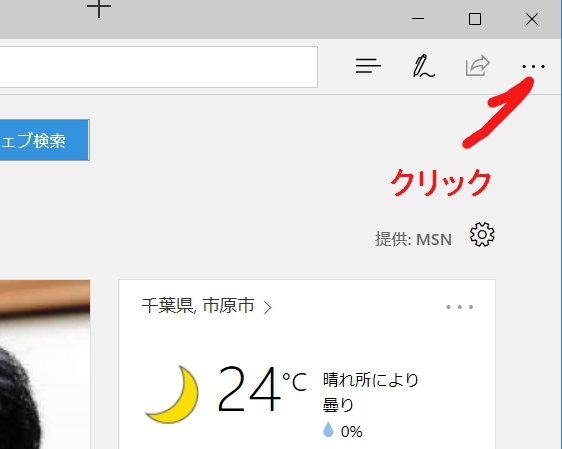Maximize the Edge browser window

click(x=475, y=19)
